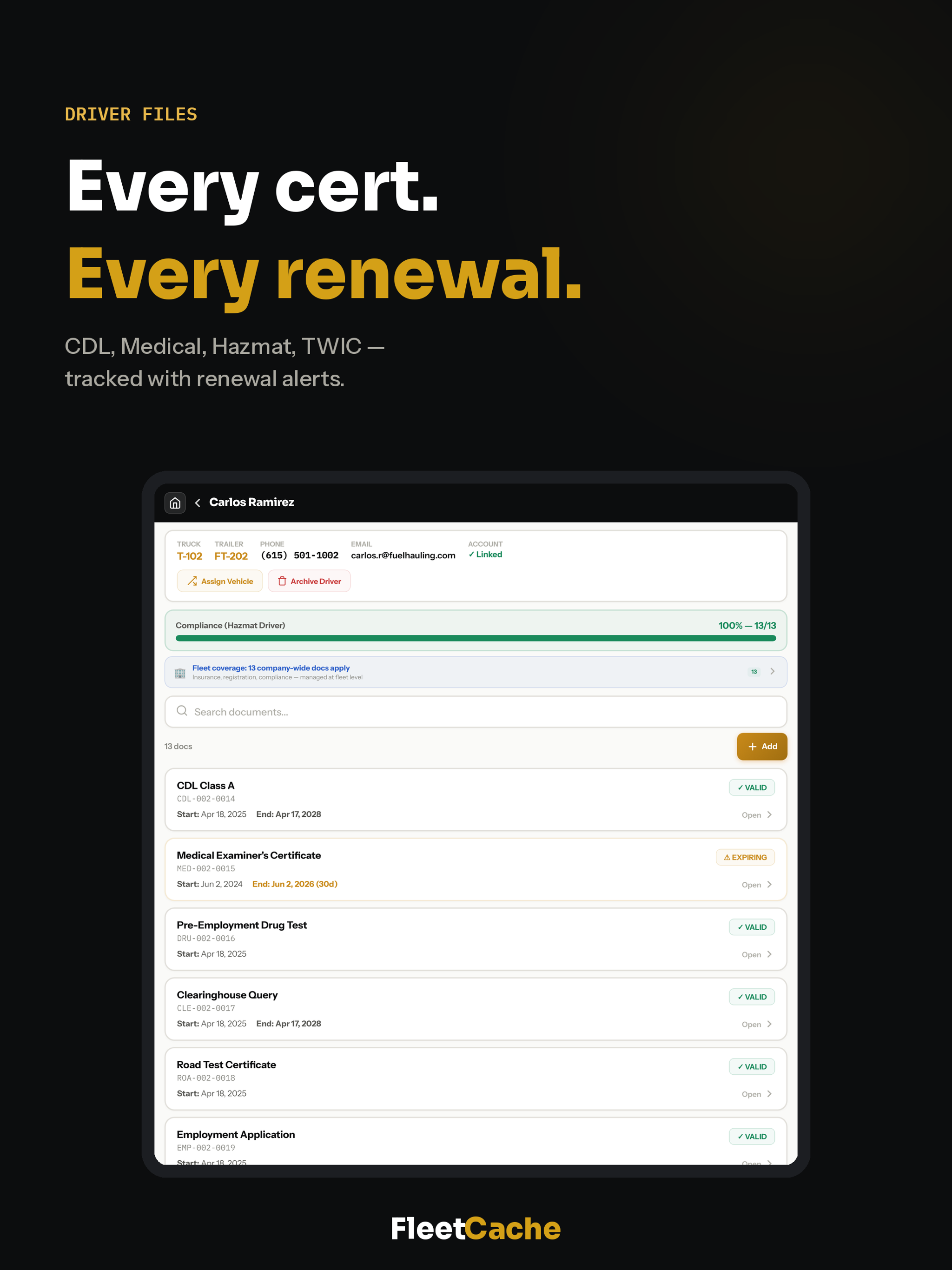This screenshot has height=1270, width=952.
Task: Click Open on CDL Class A row
Action: pos(751,815)
